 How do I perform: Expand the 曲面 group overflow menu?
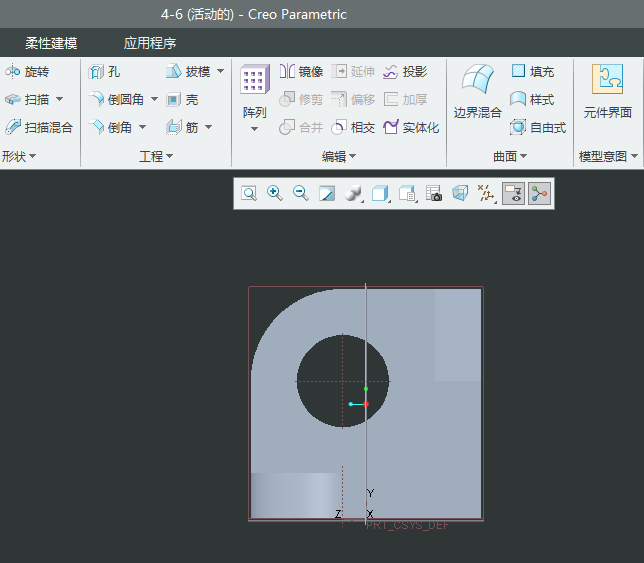tap(510, 156)
